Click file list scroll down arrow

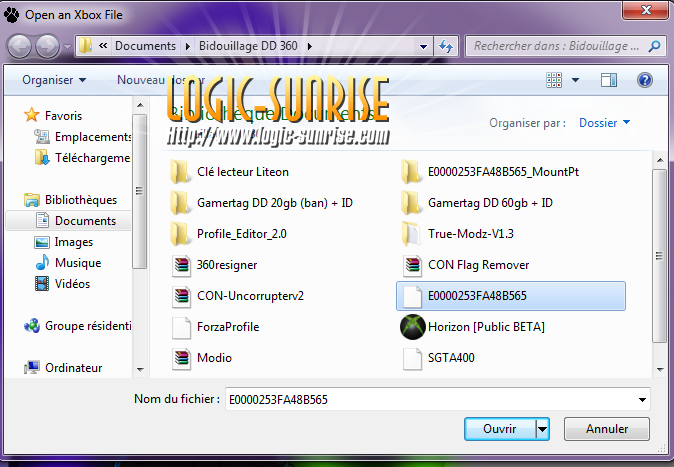(x=660, y=369)
